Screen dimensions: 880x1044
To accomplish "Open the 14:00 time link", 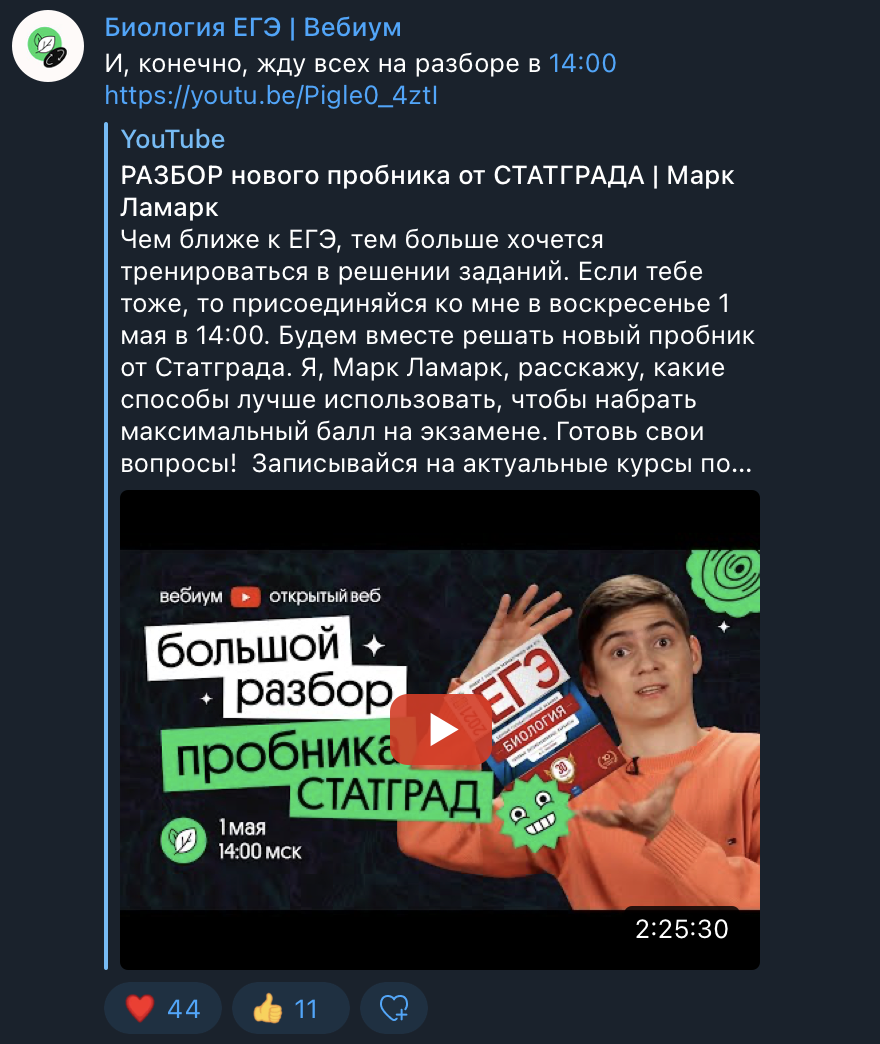I will [x=582, y=63].
